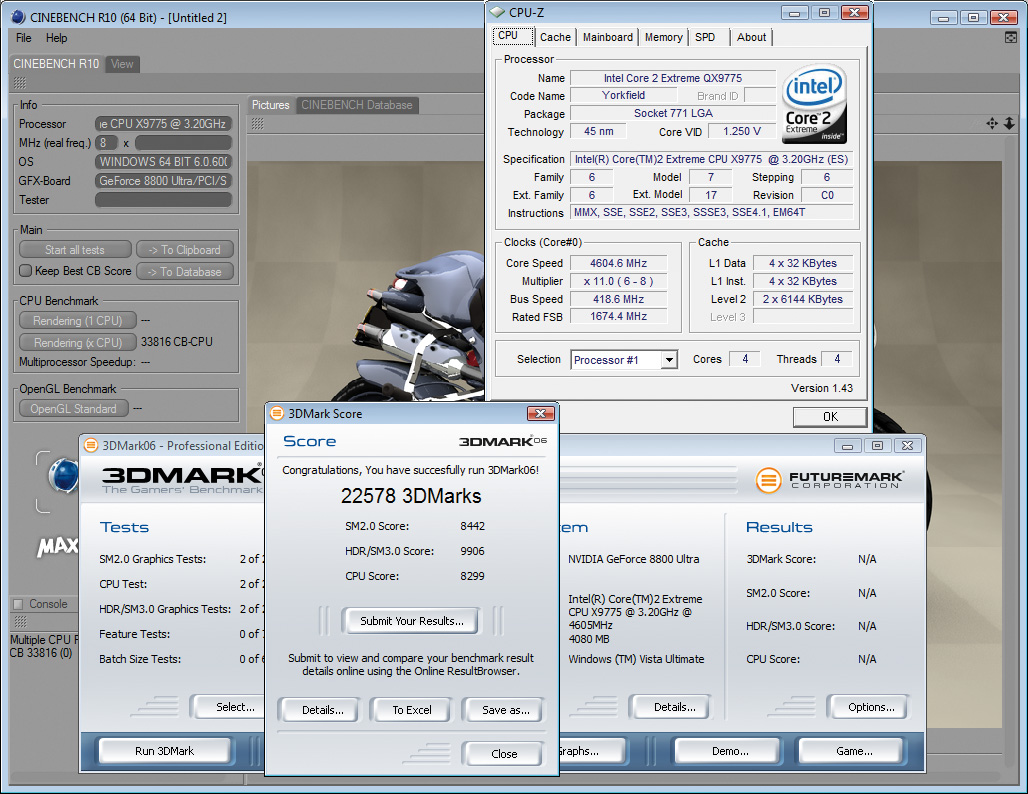Click Run 3DMark button

tap(165, 751)
